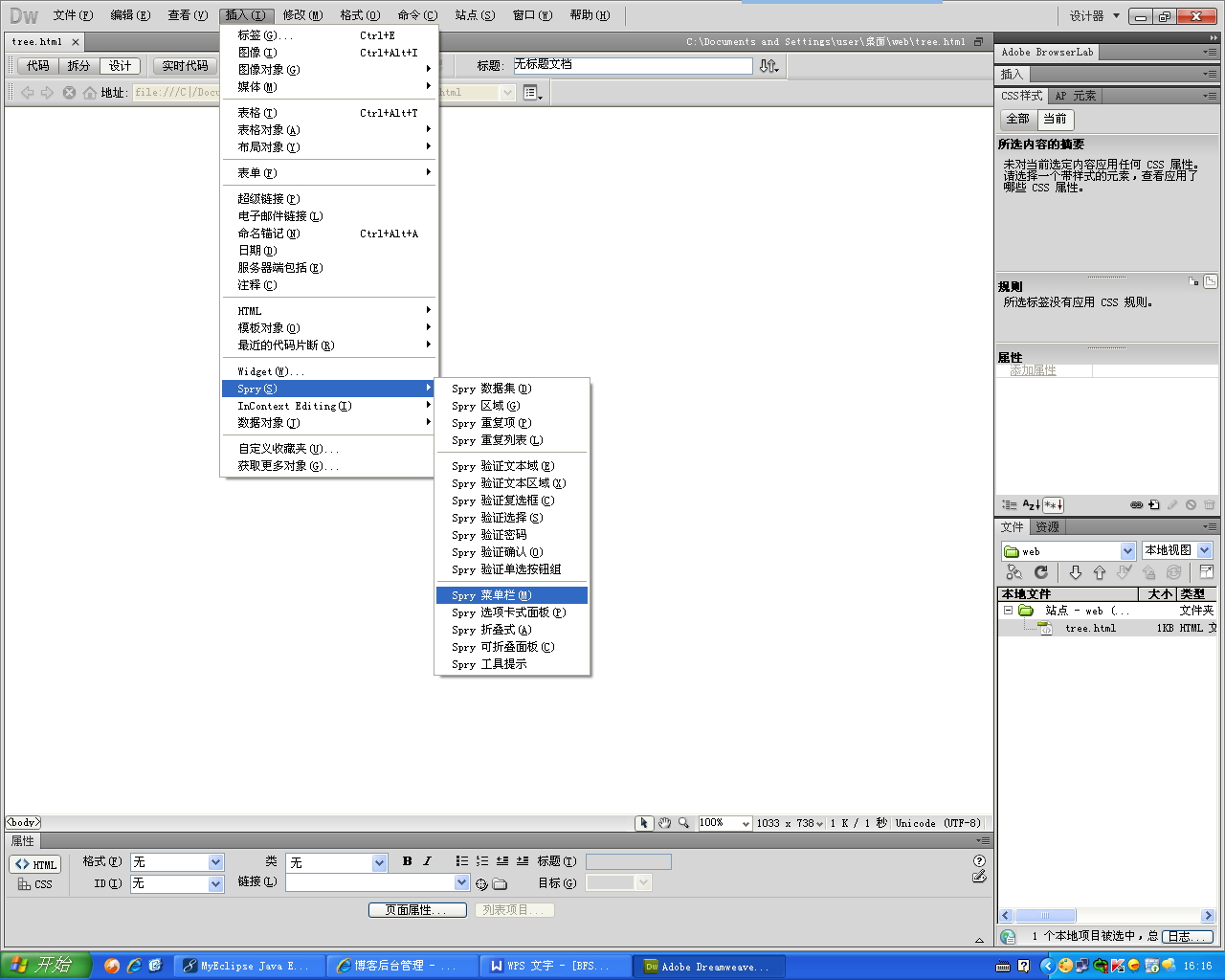Open the 表单 submenu in Insert menu

click(x=328, y=173)
